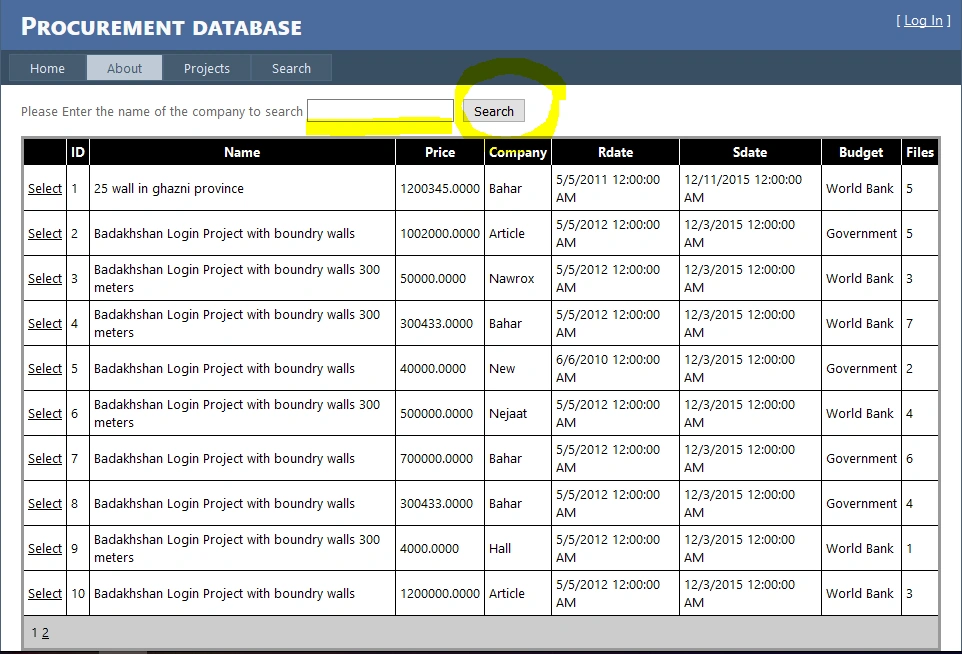
Task: Go to the Search menu tab
Action: point(291,68)
